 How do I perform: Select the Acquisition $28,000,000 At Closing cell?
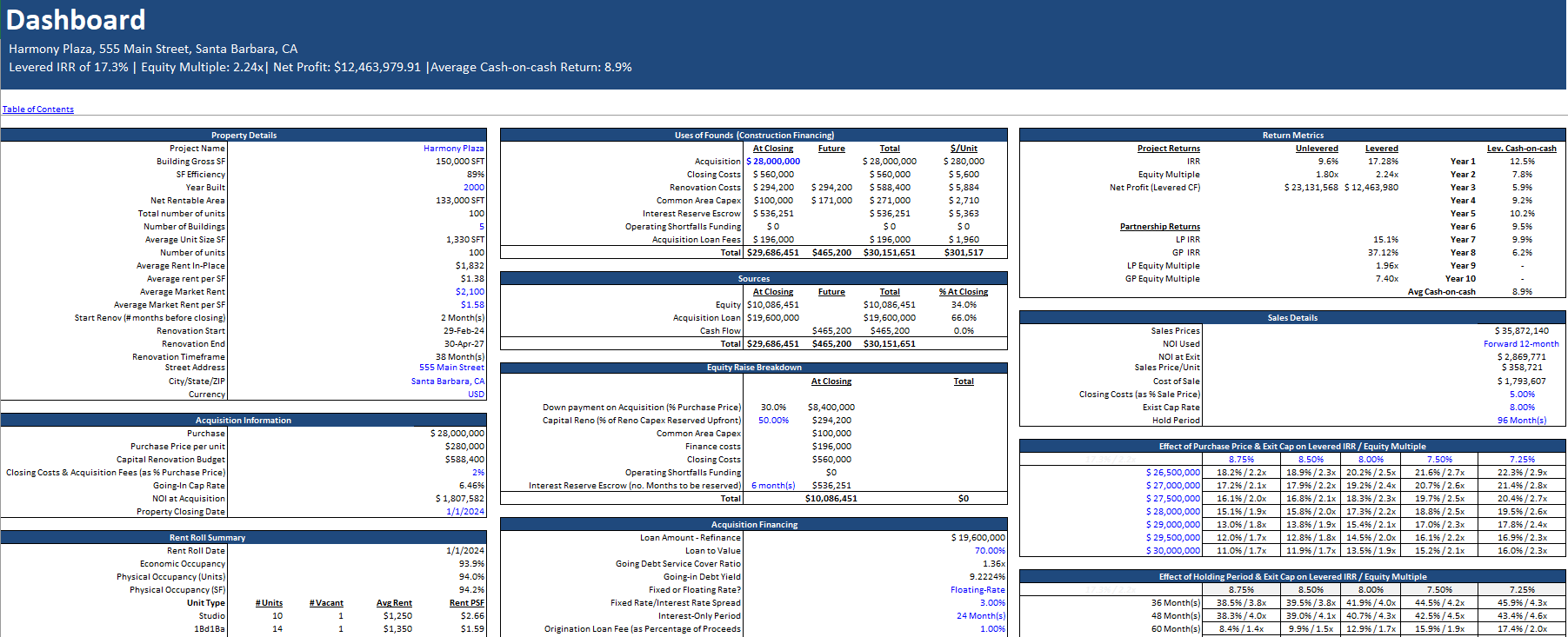point(773,162)
